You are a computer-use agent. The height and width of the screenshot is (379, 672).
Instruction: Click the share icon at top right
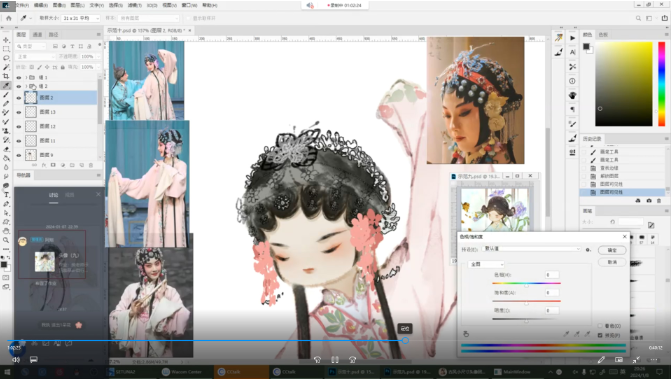point(665,18)
